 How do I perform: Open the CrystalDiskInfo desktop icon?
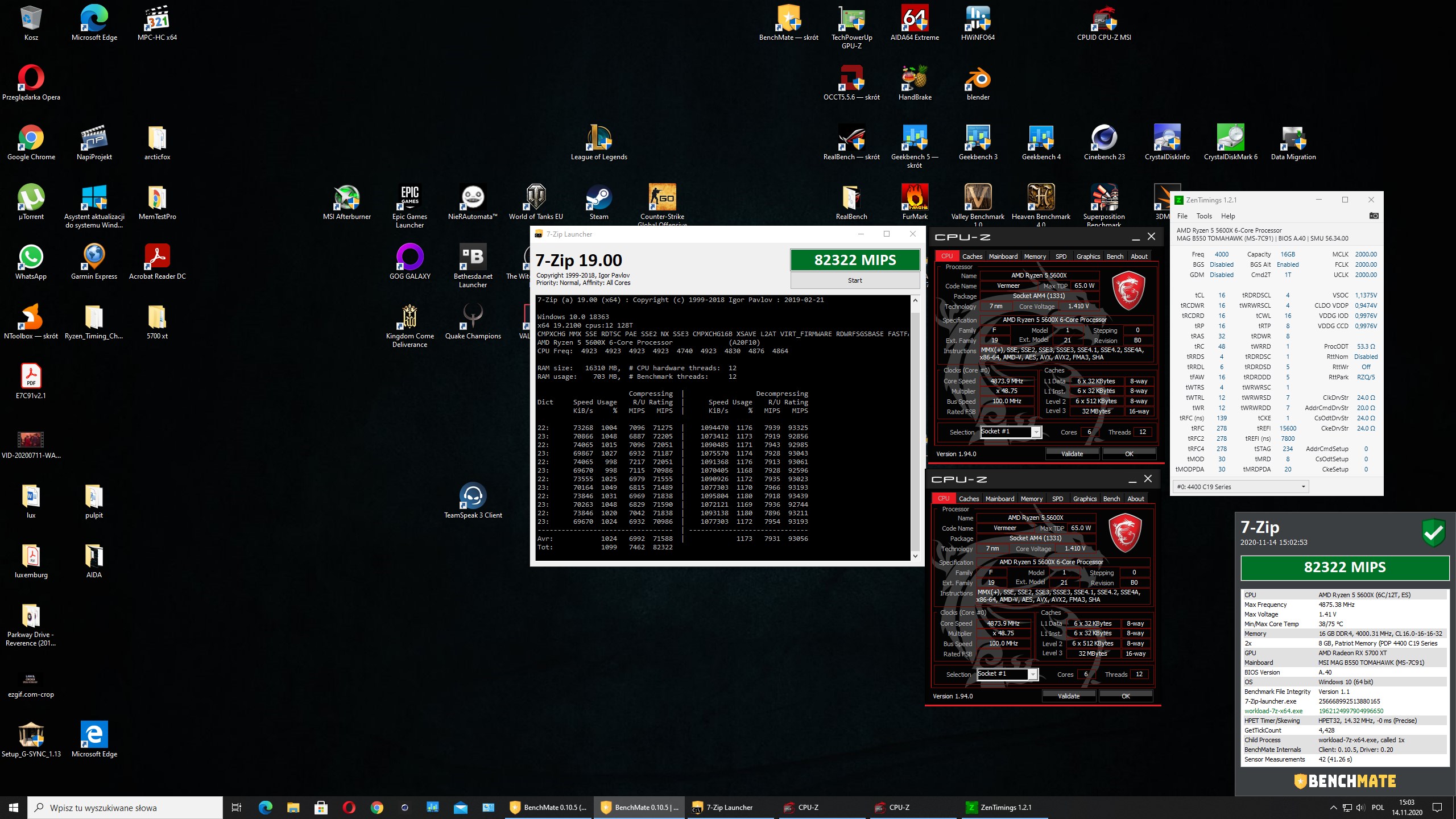[x=1167, y=142]
